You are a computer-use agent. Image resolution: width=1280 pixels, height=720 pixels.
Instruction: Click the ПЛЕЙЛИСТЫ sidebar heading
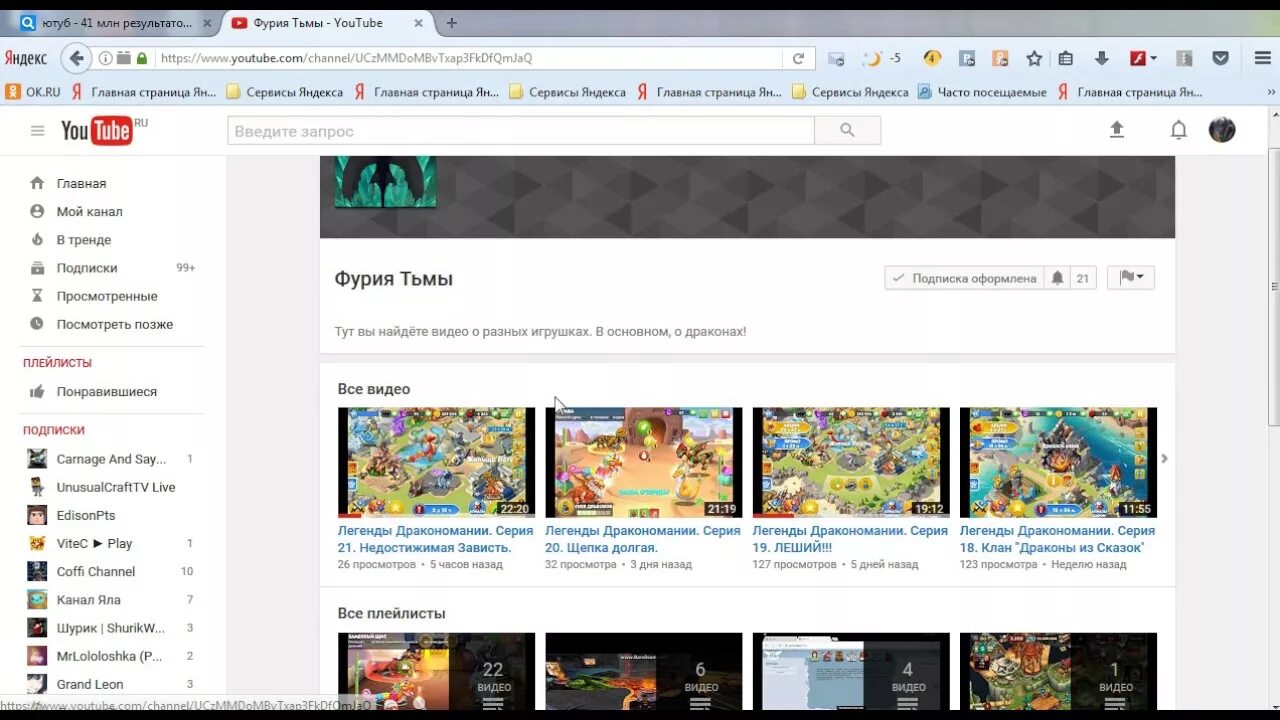[x=57, y=362]
